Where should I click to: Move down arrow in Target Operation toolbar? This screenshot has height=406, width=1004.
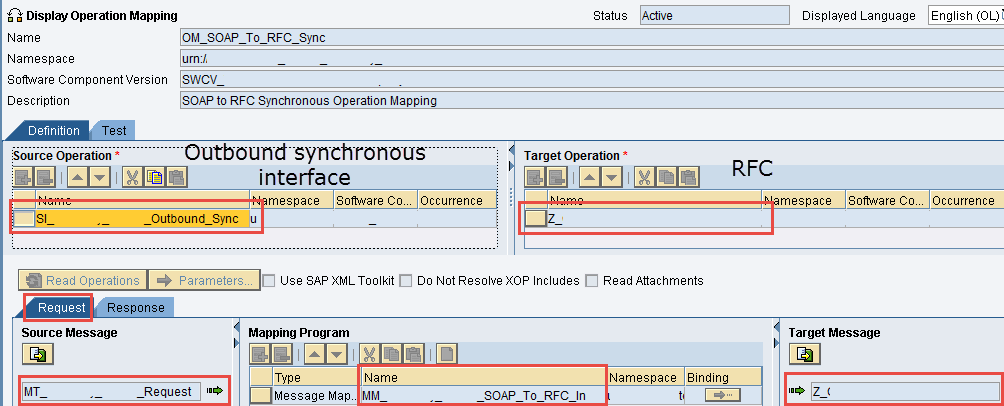click(x=611, y=177)
